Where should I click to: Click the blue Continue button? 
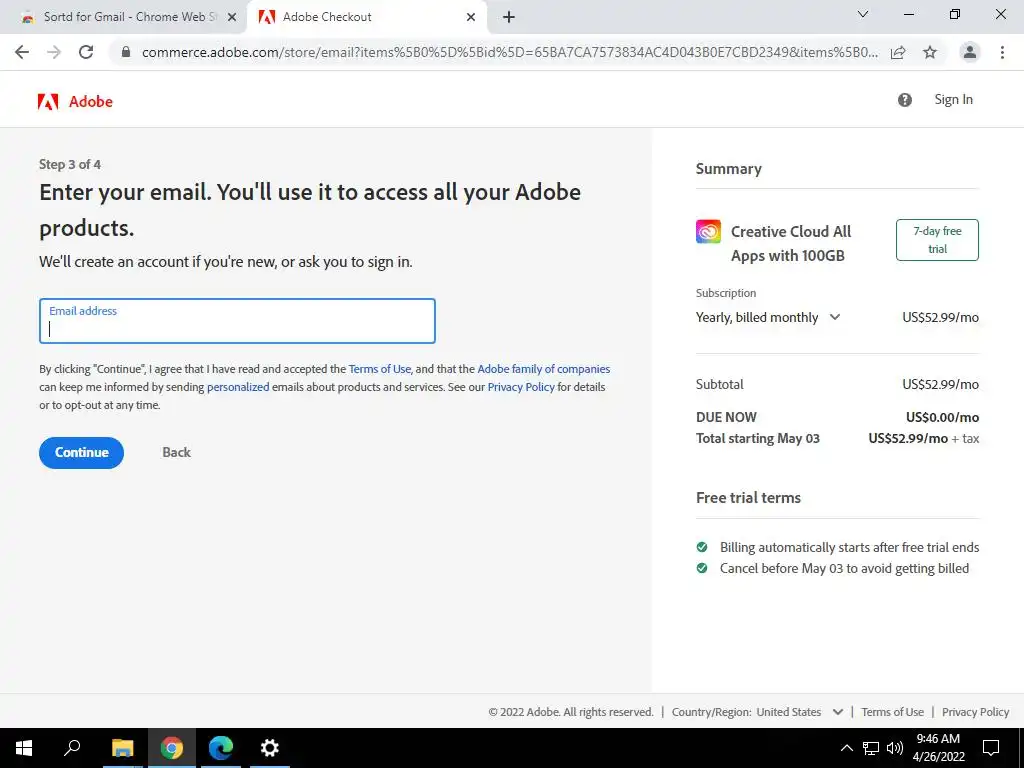(x=82, y=453)
